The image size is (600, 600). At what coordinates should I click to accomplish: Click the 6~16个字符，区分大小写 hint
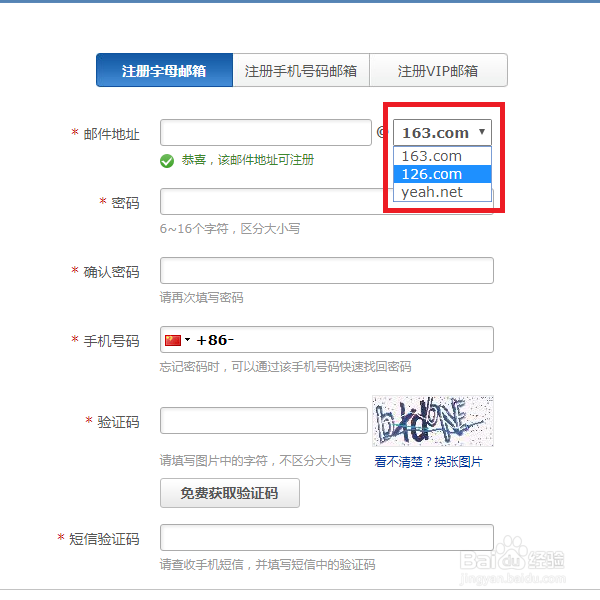[x=230, y=229]
